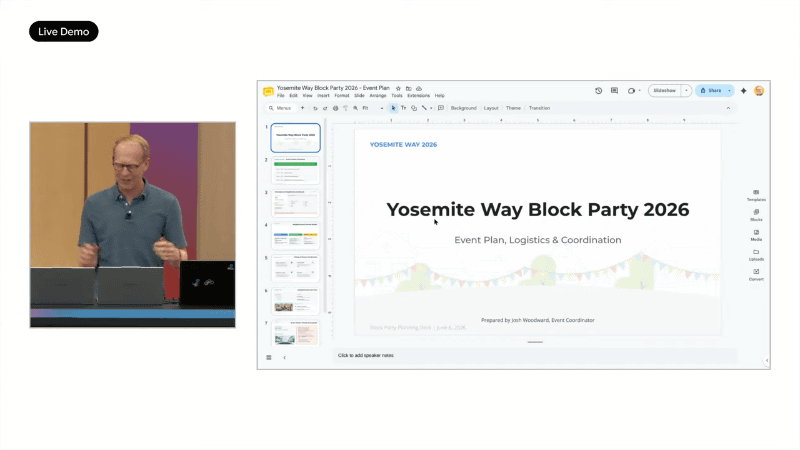
Task: Add a new slide with plus icon
Action: pyautogui.click(x=302, y=108)
